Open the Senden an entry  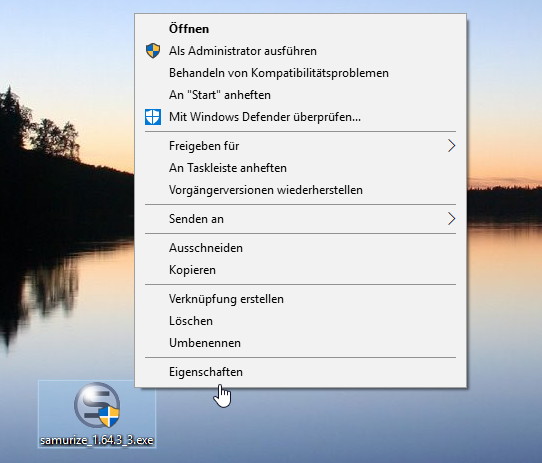tap(300, 219)
